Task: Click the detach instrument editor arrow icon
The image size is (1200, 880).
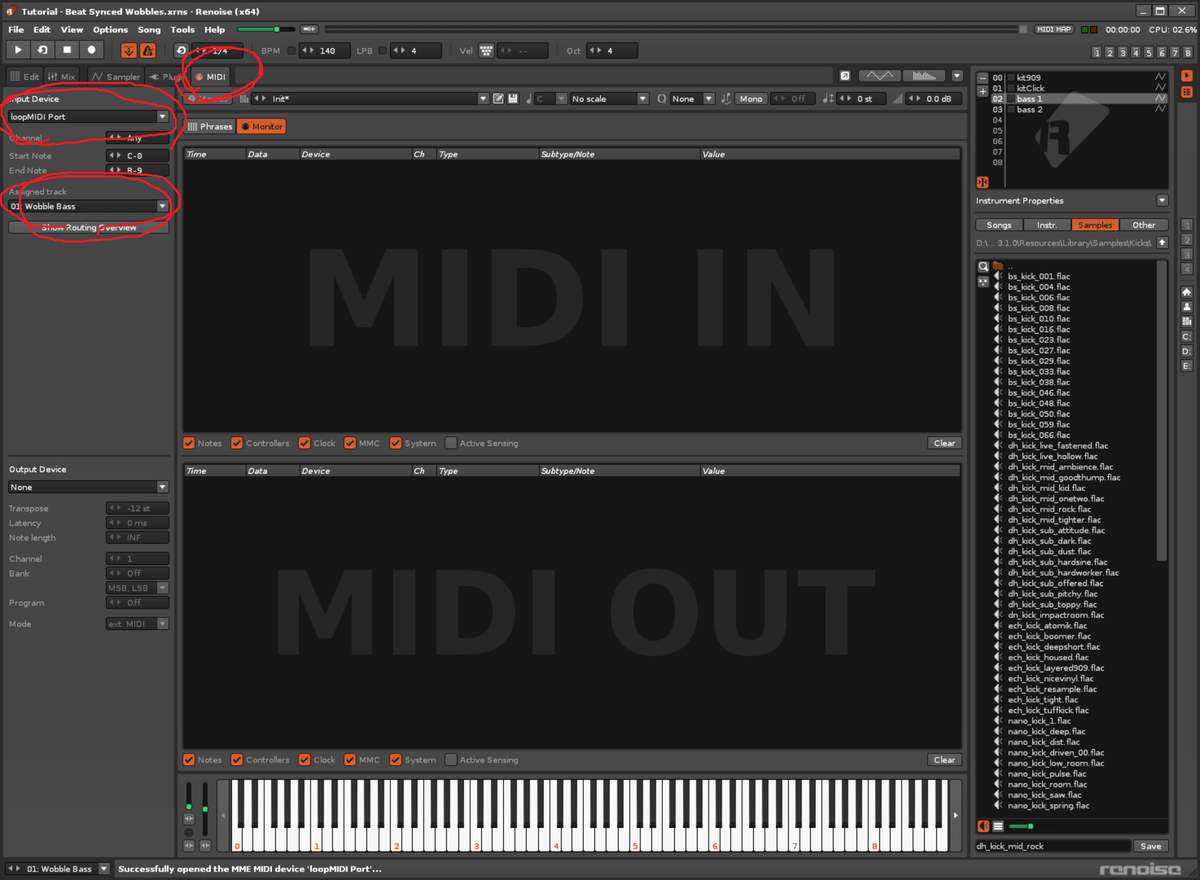Action: 845,76
